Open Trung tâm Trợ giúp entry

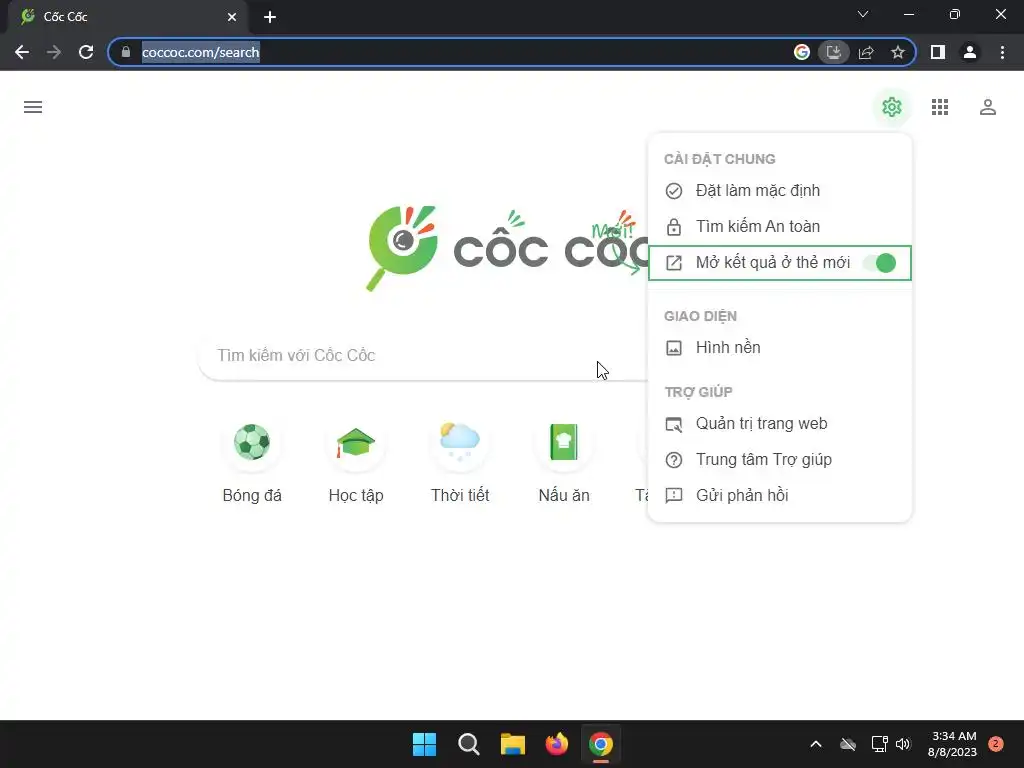780,460
